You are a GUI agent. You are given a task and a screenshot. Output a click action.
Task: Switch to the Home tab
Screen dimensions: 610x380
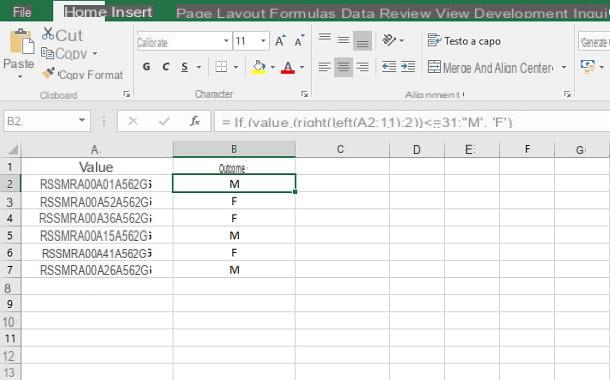pyautogui.click(x=85, y=12)
